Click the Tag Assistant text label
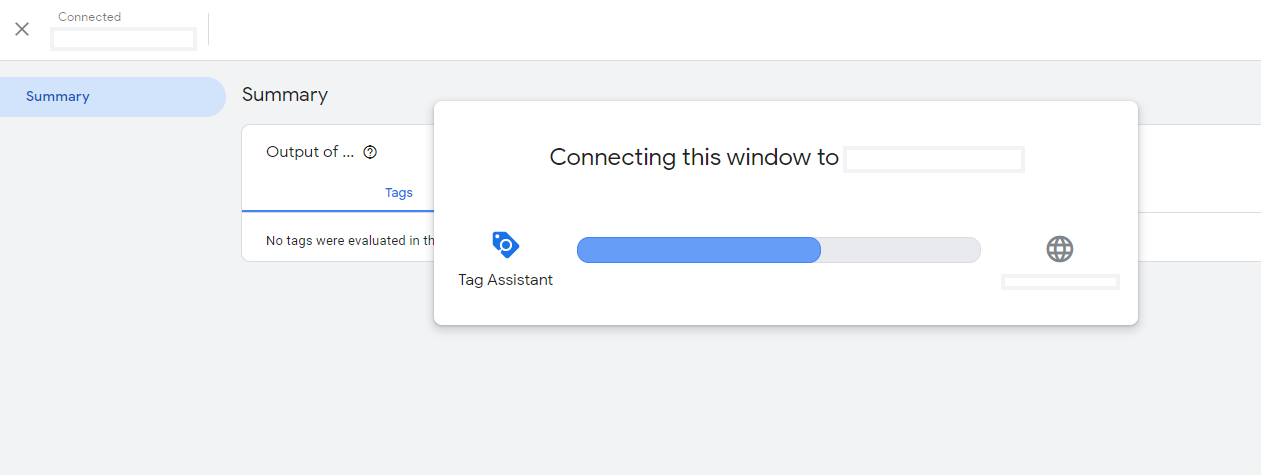Image resolution: width=1261 pixels, height=475 pixels. [x=505, y=280]
